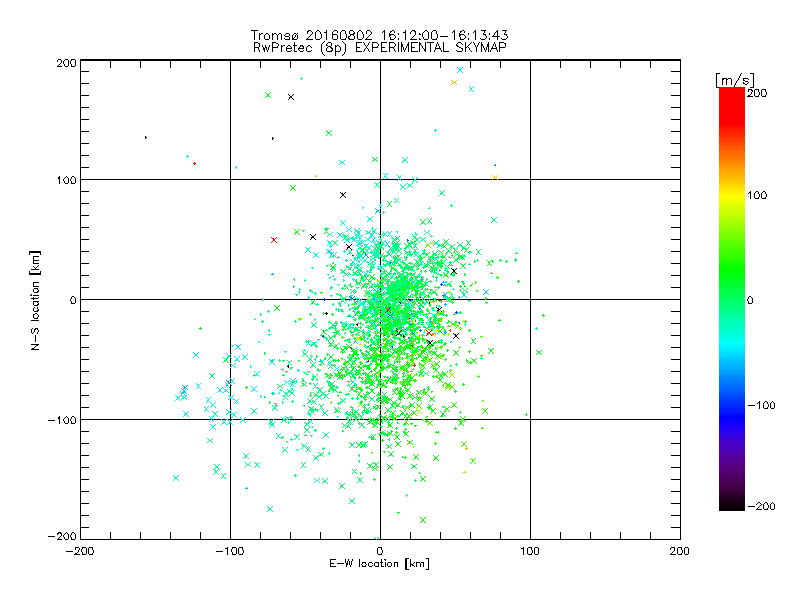
Task: Click the colorbar tick label '-200'
Action: coord(761,506)
